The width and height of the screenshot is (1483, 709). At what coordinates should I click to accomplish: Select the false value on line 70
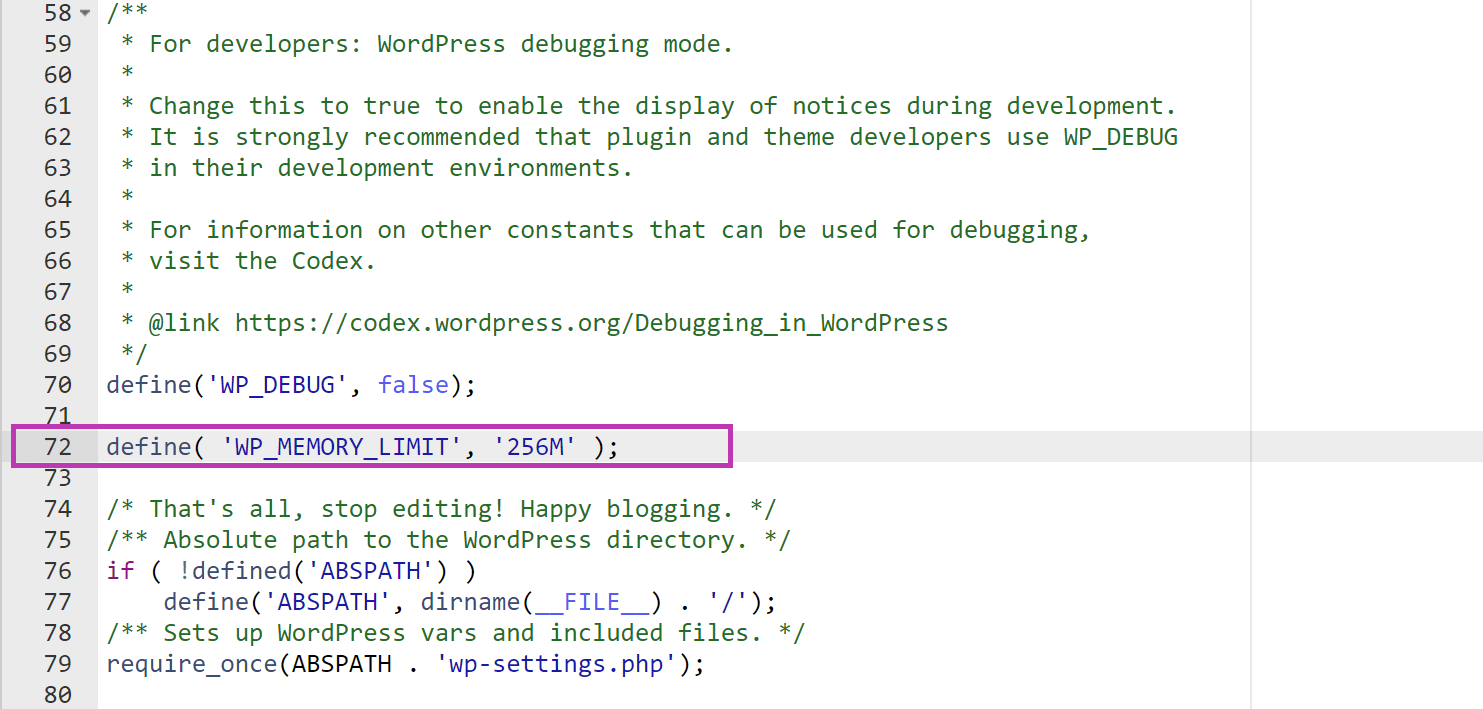click(x=412, y=384)
